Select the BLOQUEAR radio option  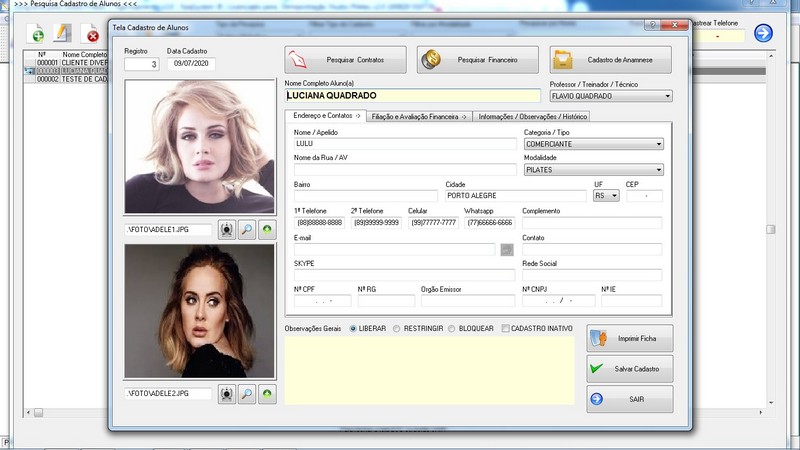click(x=452, y=329)
